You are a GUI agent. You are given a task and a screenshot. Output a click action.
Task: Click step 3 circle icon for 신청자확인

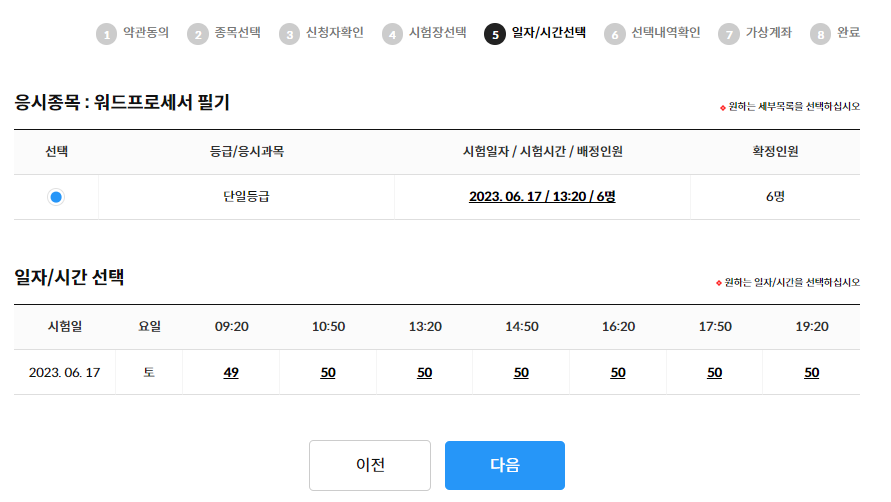tap(289, 34)
